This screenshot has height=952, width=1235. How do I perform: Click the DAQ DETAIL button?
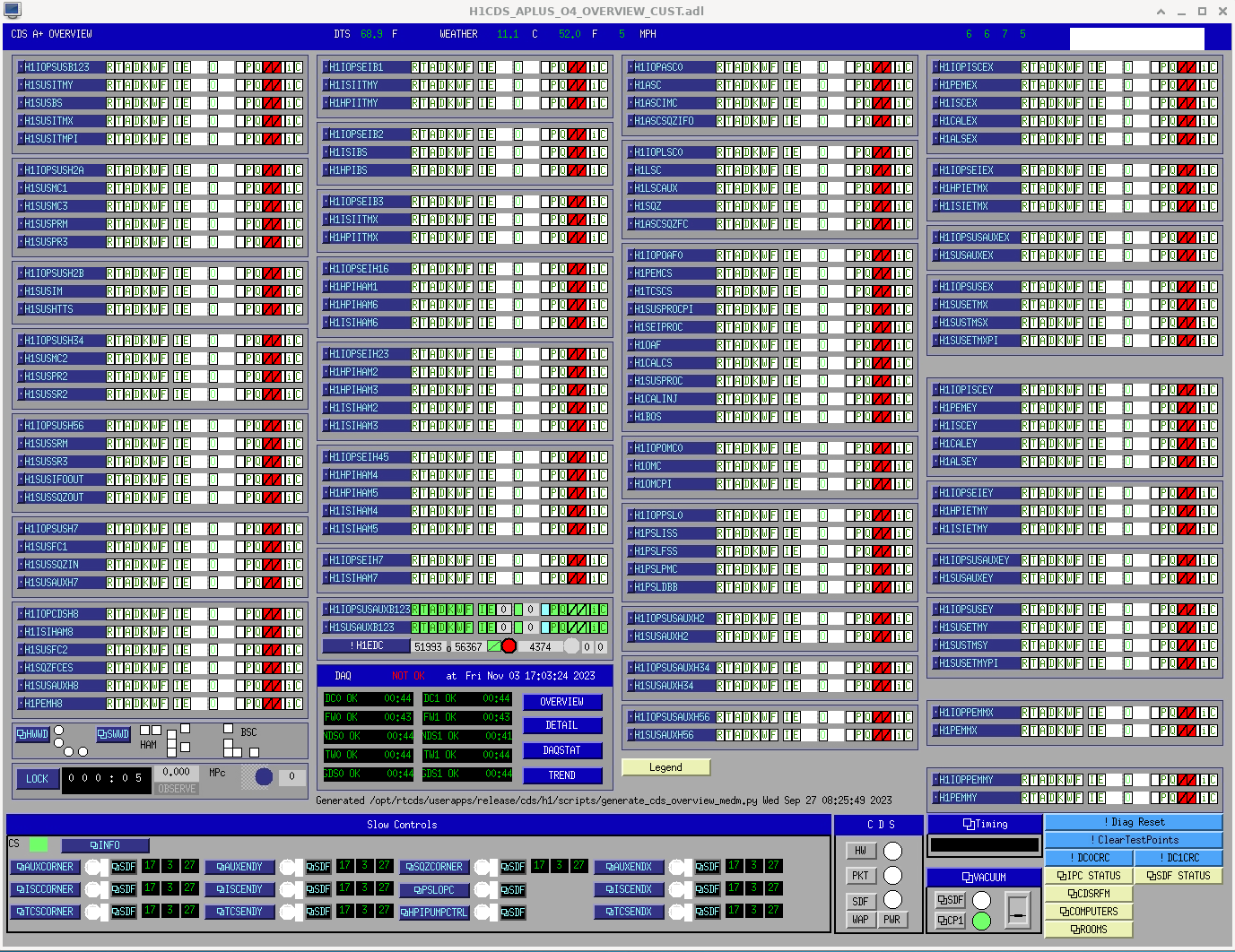click(561, 726)
